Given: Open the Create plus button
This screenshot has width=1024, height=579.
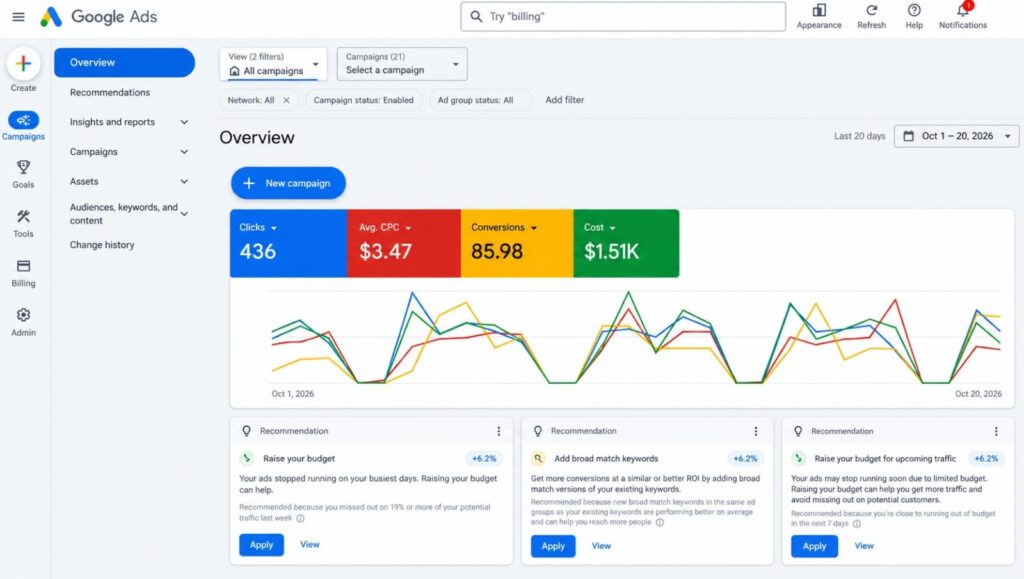Looking at the screenshot, I should coord(24,63).
